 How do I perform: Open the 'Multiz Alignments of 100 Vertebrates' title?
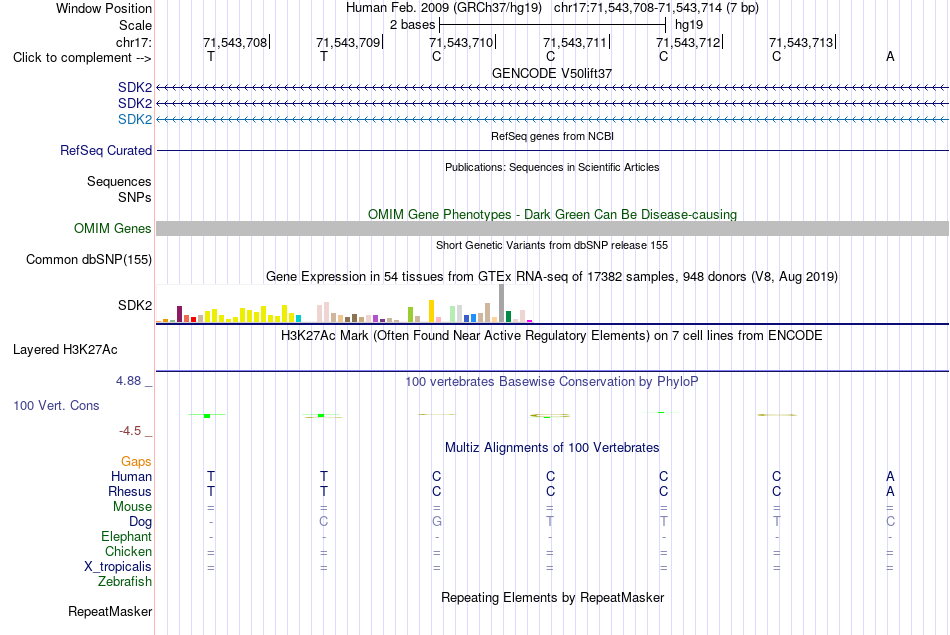[x=552, y=448]
